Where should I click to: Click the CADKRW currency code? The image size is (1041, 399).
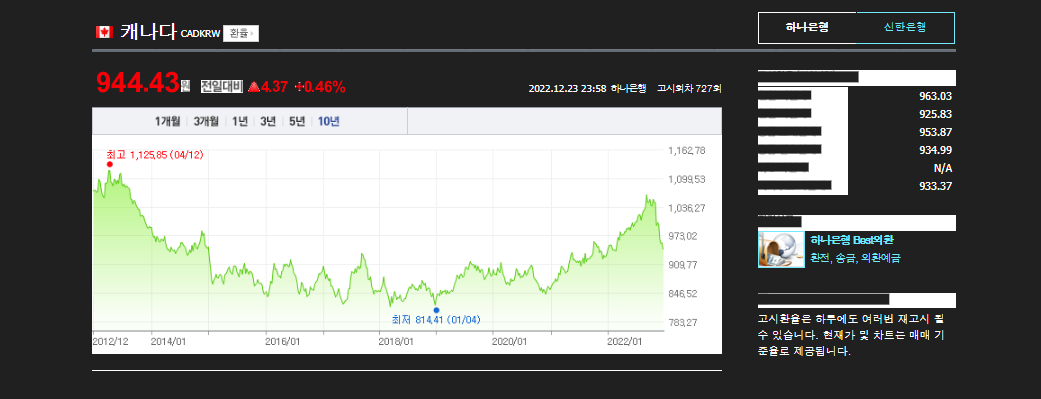click(200, 34)
